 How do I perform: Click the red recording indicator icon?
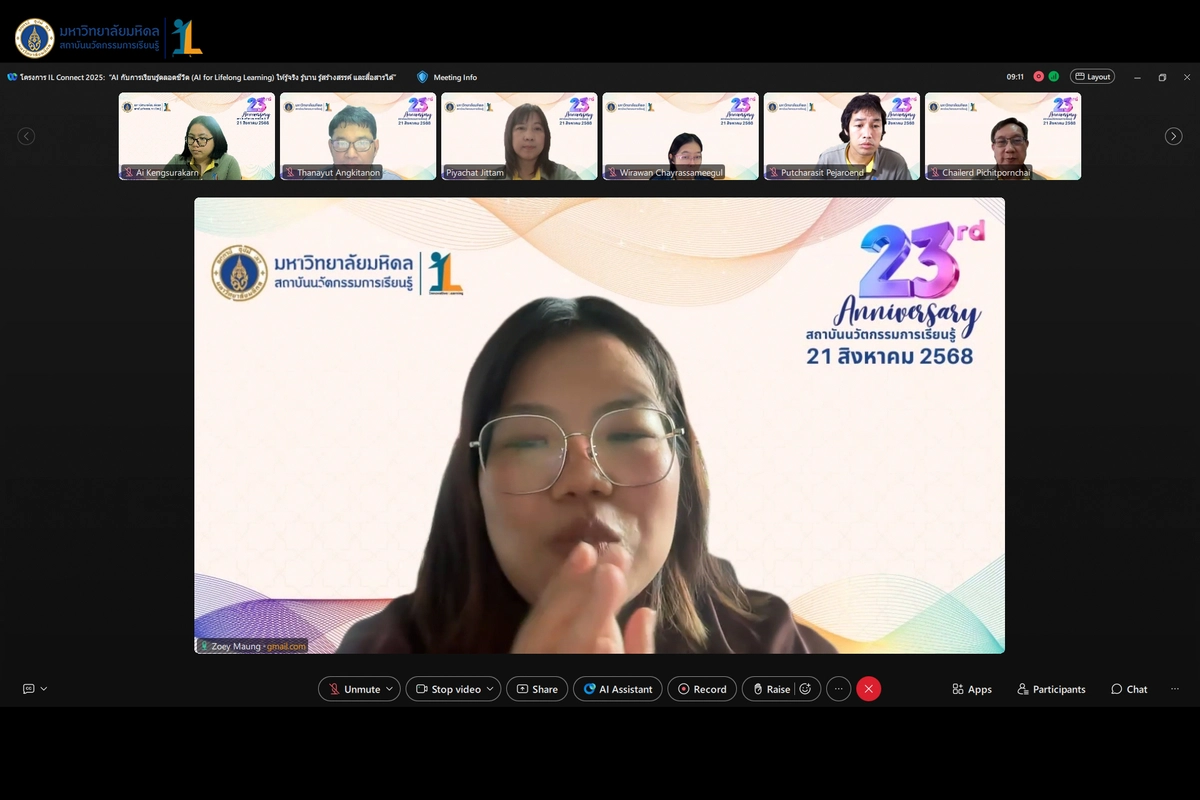(x=1038, y=77)
